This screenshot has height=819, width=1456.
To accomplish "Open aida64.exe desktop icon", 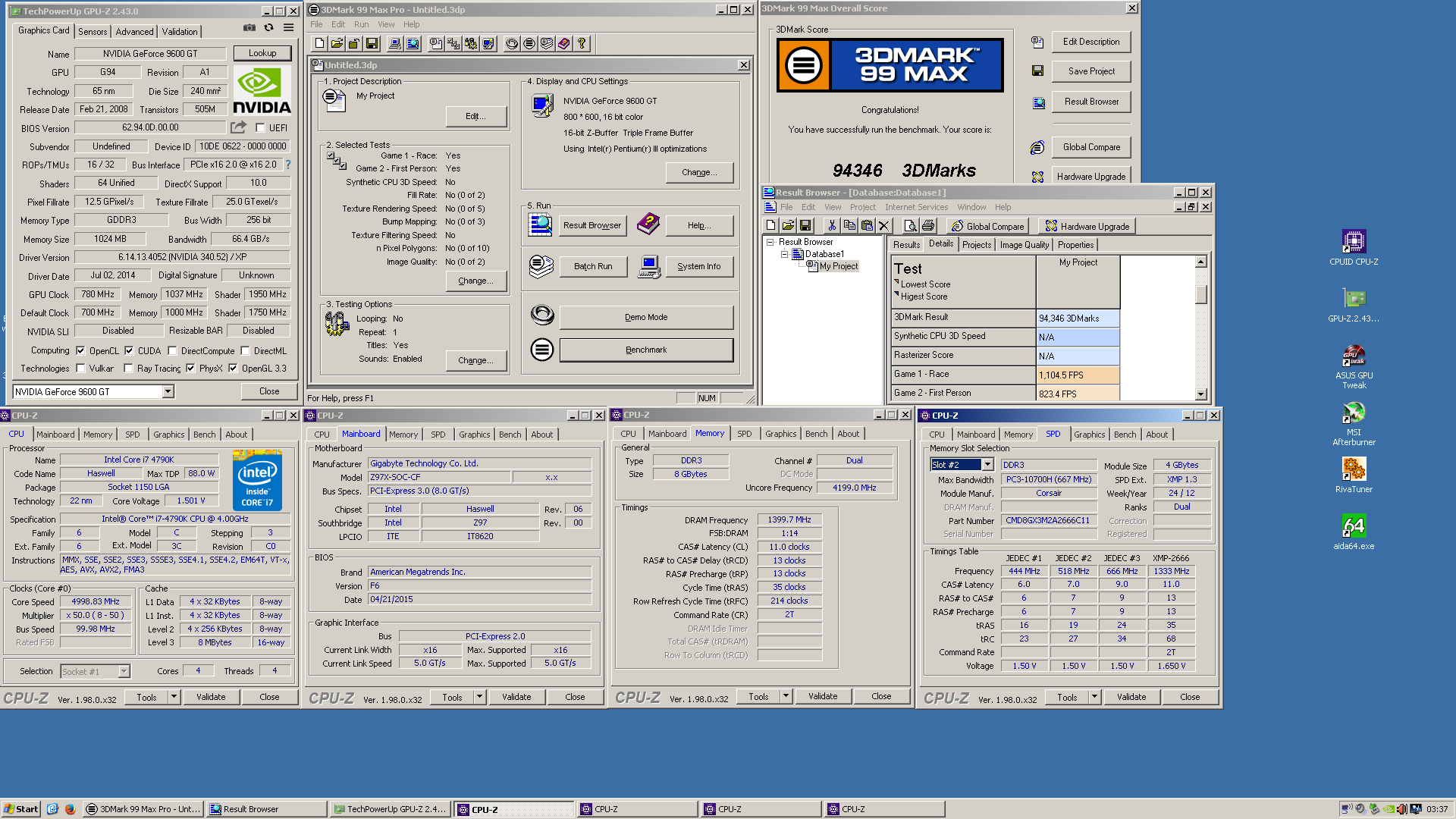I will (1354, 532).
